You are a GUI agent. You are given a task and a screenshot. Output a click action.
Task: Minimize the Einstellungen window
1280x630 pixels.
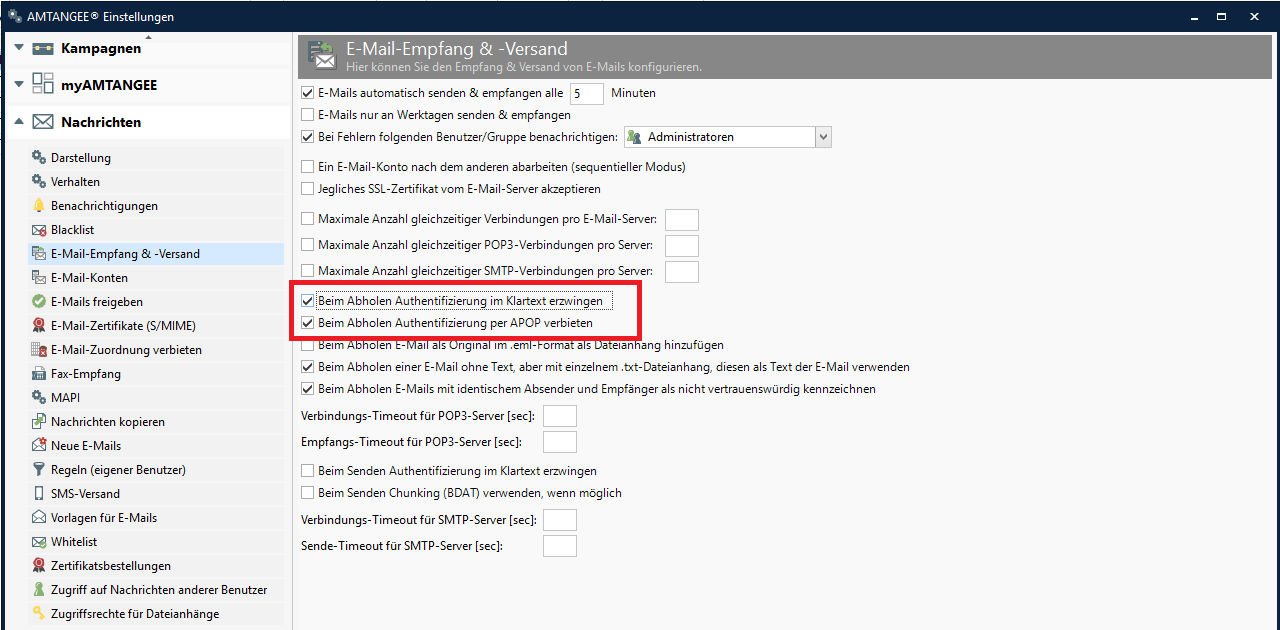[1193, 16]
